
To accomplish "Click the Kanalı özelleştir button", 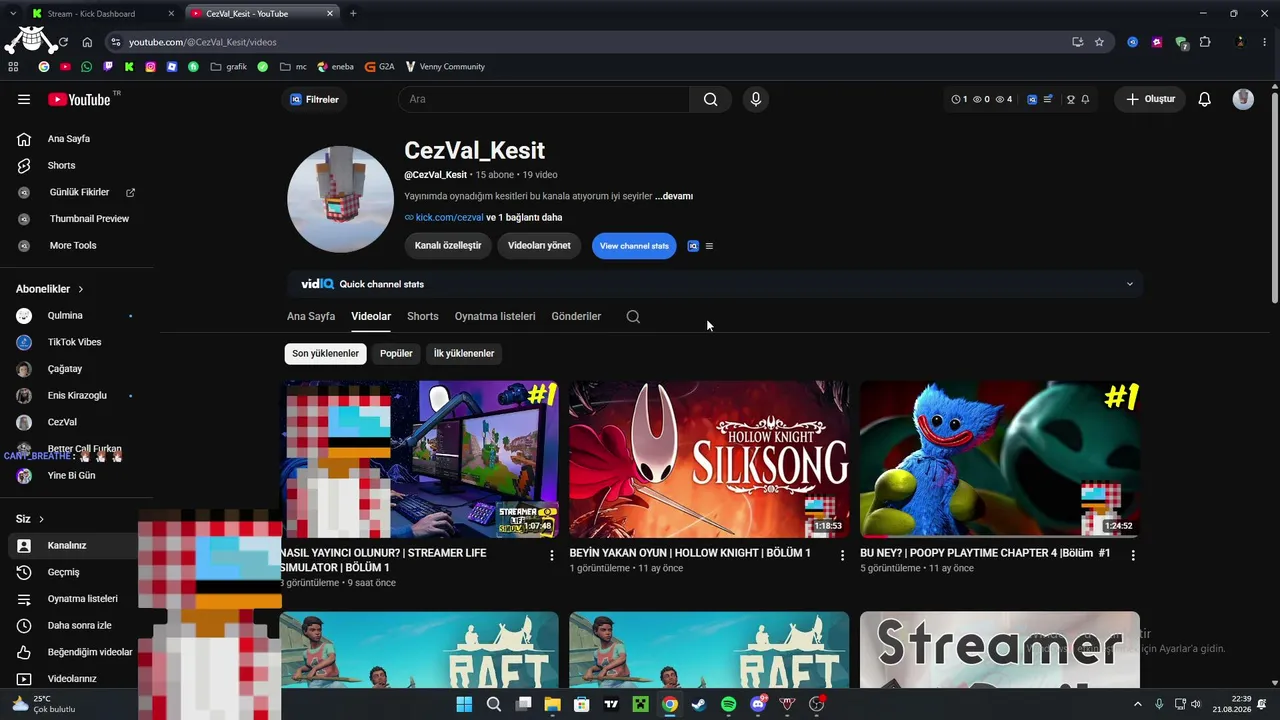I will click(x=448, y=246).
